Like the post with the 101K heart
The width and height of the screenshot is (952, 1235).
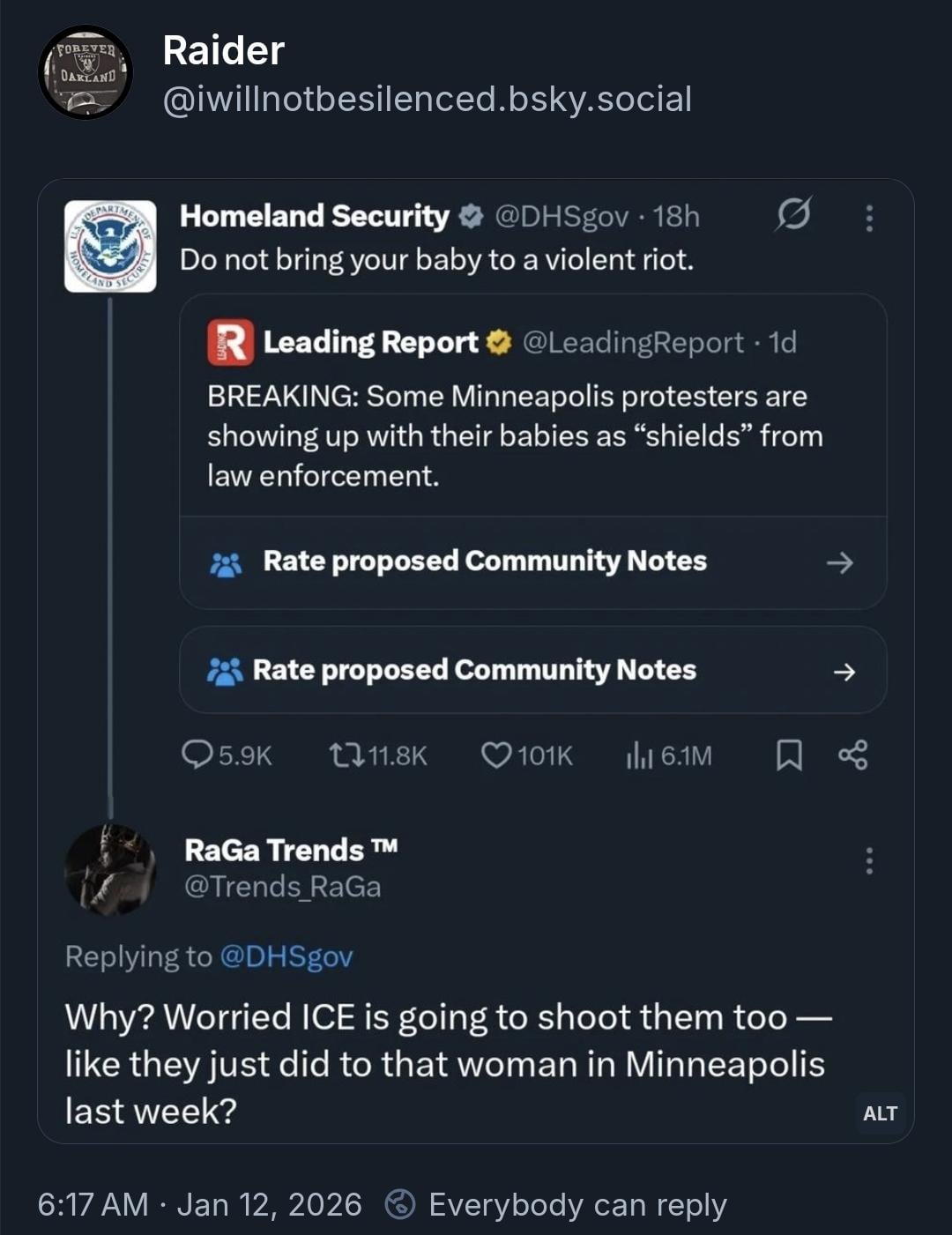497,755
